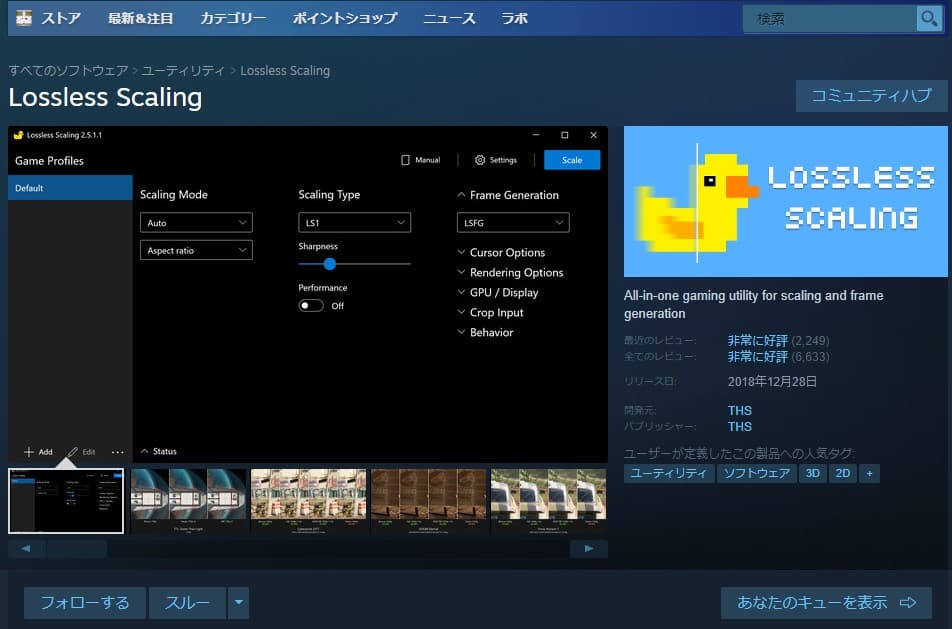Toggle the Performance switch
Viewport: 952px width, 629px height.
(311, 305)
